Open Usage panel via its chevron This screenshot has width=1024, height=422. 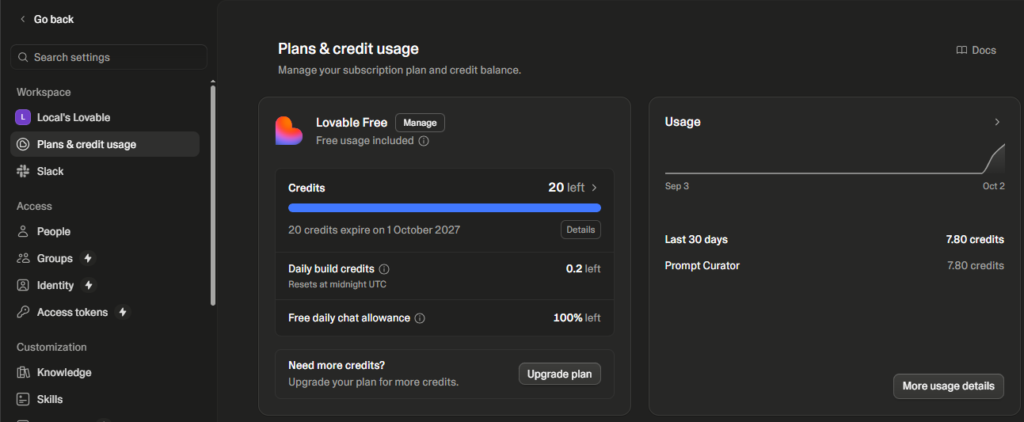tap(997, 122)
